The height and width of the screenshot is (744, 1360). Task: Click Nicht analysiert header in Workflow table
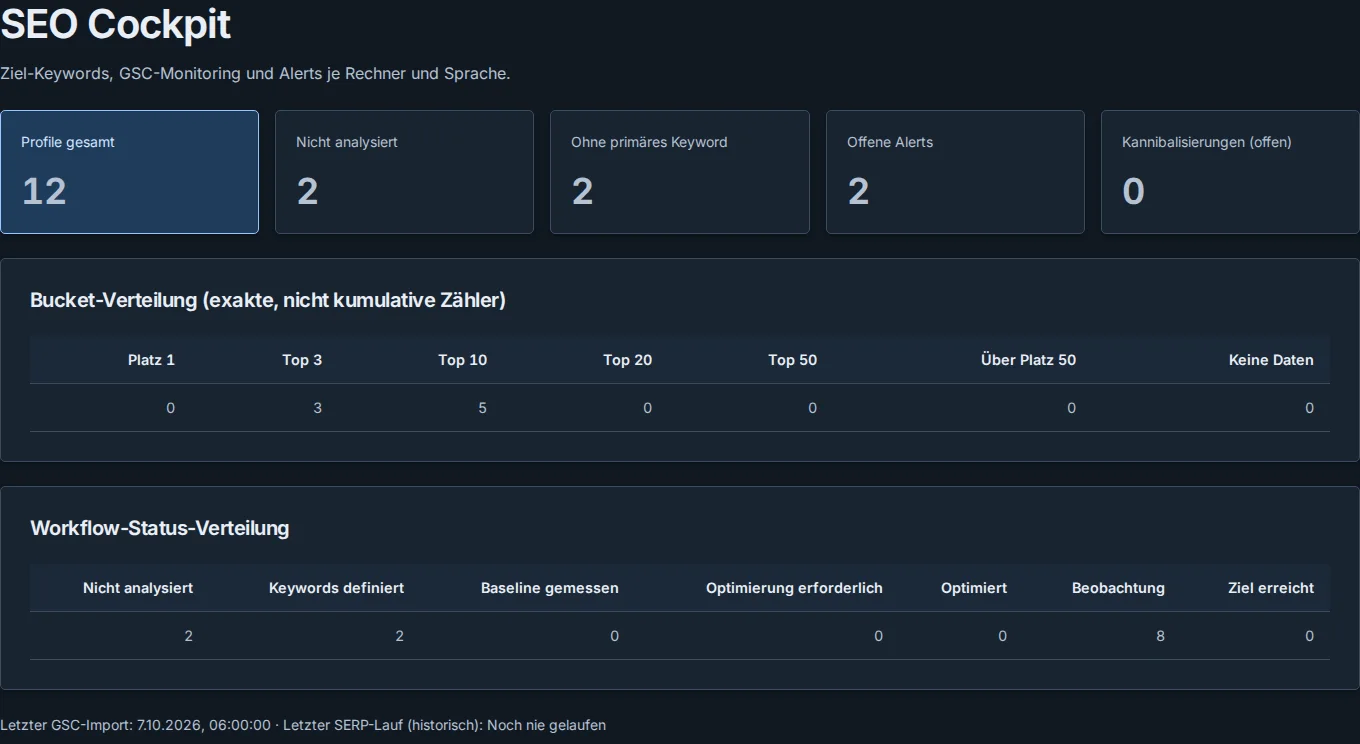point(138,588)
